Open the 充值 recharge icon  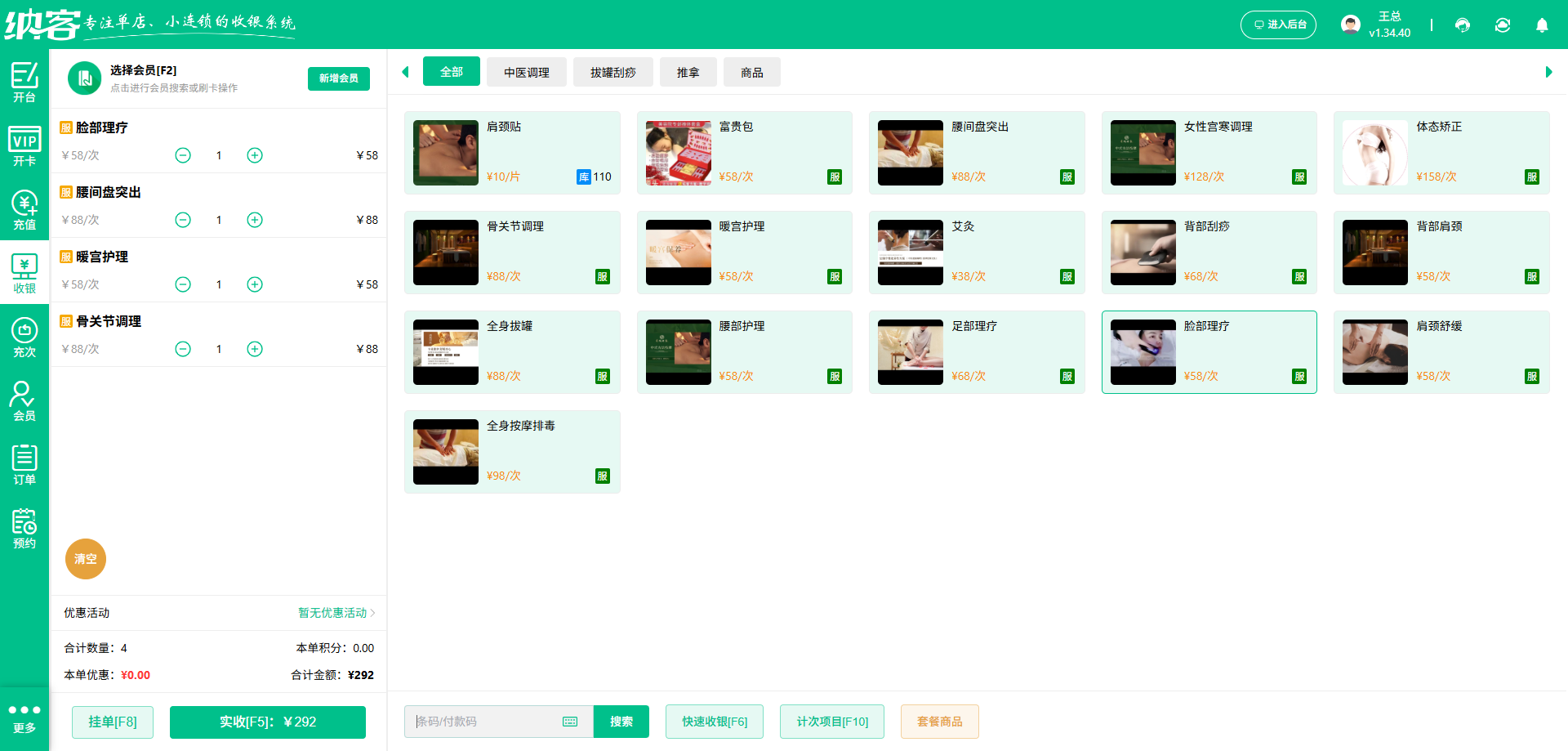coord(24,209)
